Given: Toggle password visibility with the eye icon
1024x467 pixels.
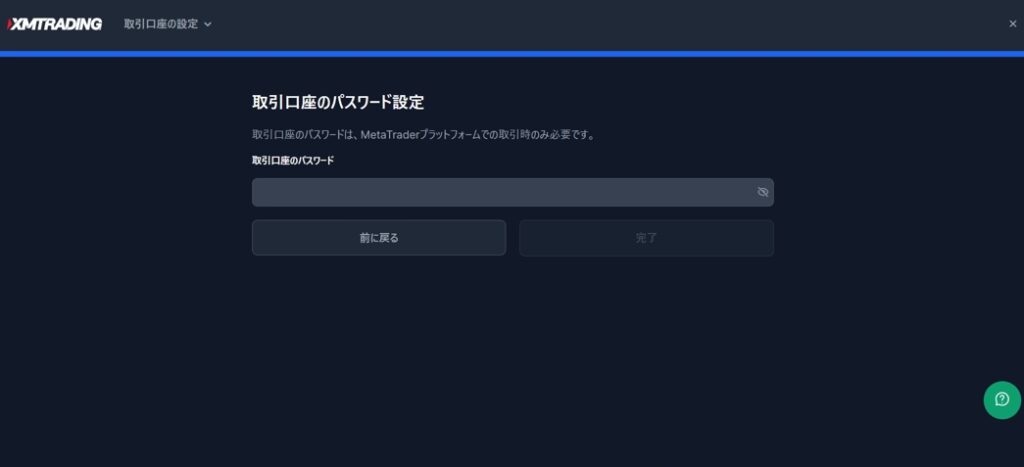Looking at the screenshot, I should click(762, 192).
